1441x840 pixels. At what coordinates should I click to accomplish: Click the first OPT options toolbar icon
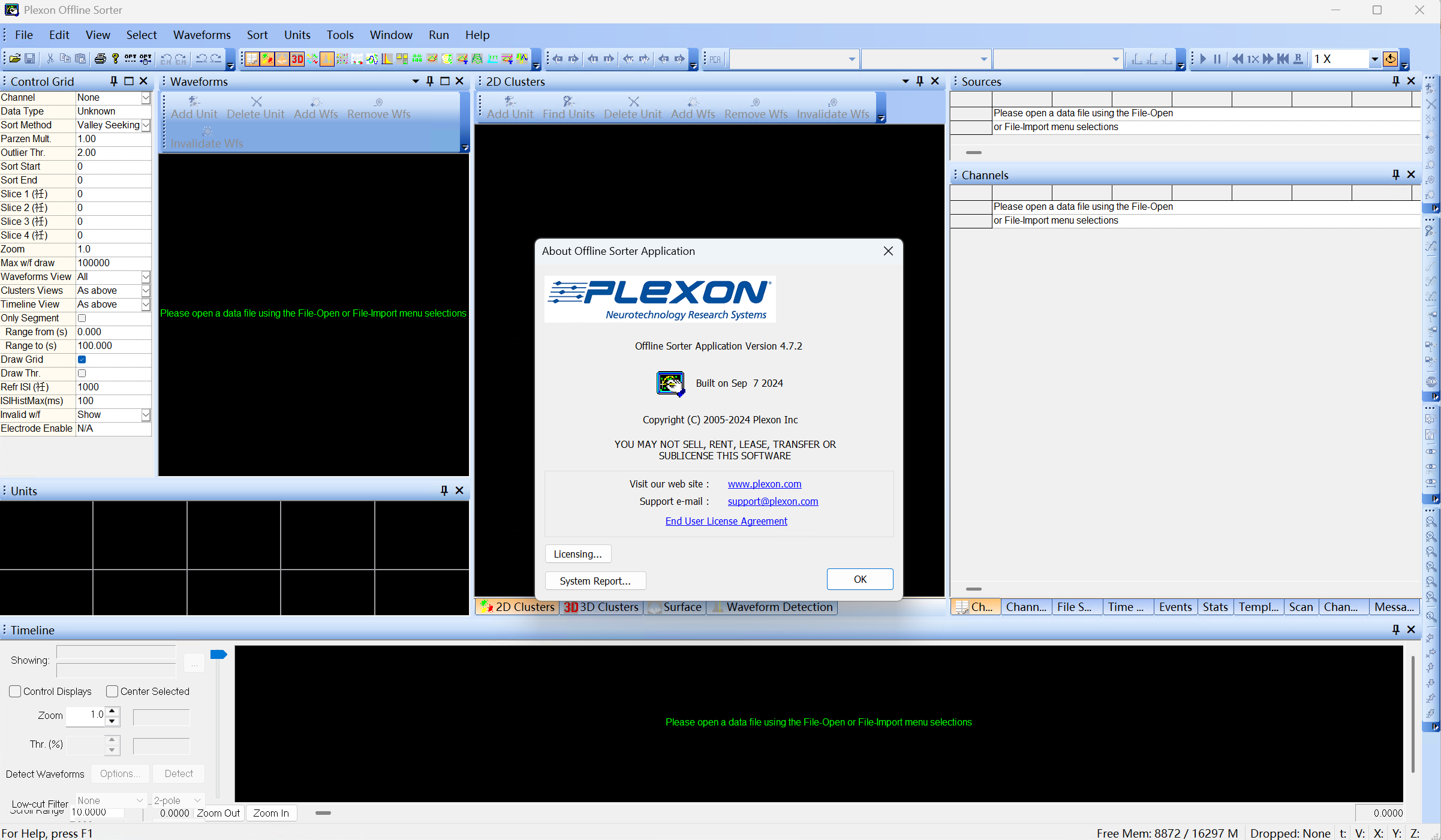click(130, 59)
